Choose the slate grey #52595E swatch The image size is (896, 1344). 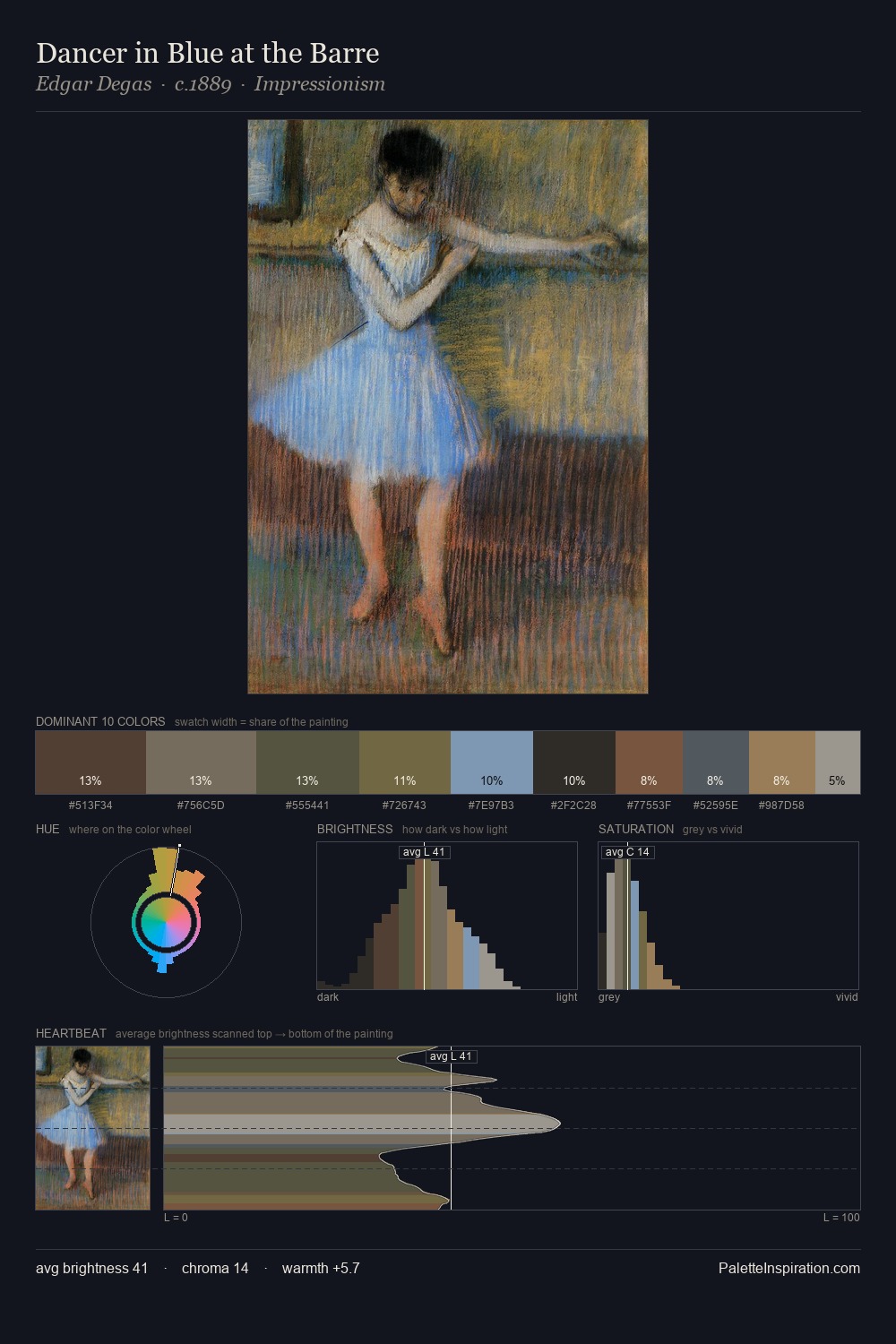tap(716, 762)
